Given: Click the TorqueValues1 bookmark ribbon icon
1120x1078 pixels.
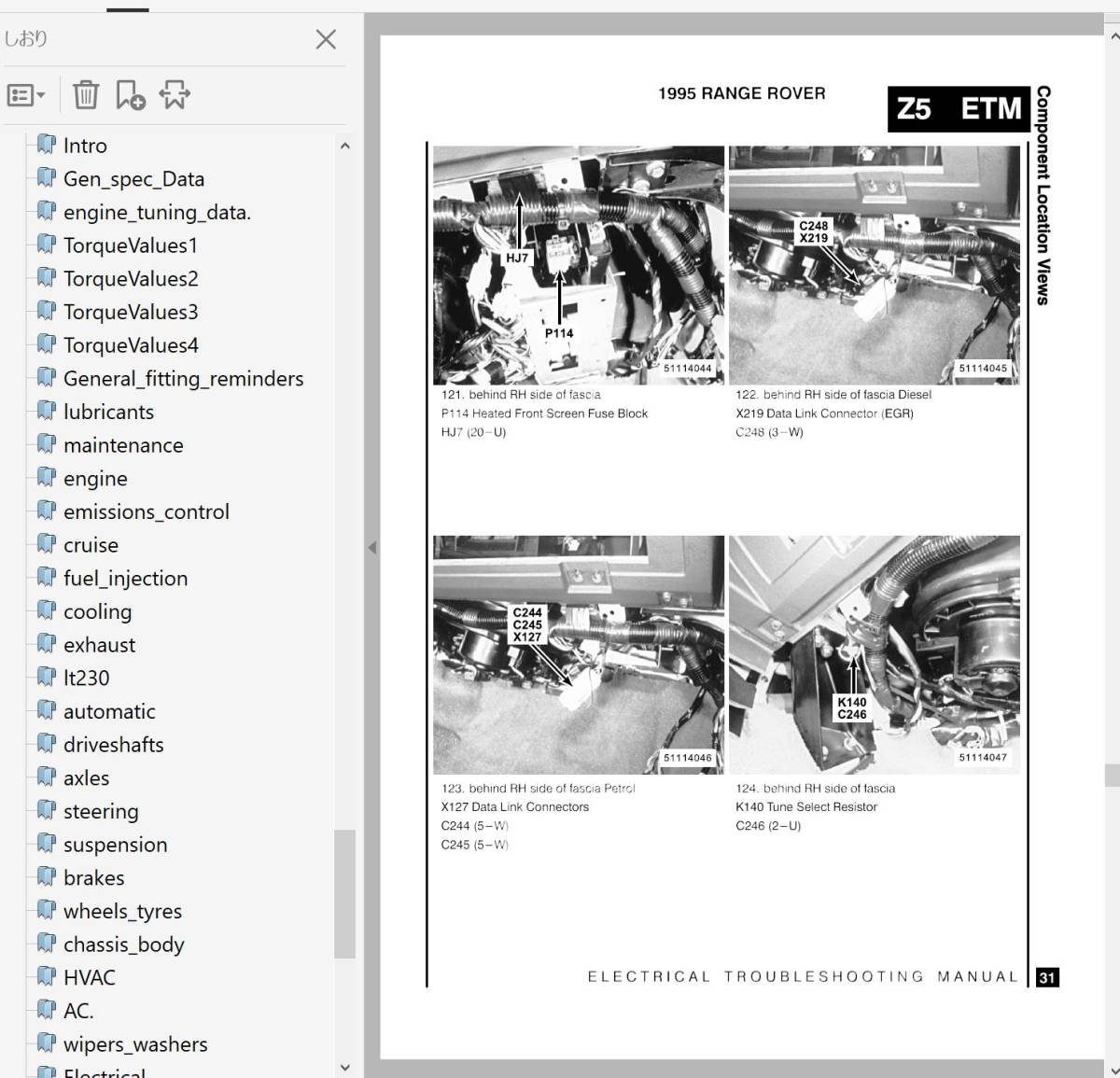Looking at the screenshot, I should coord(46,245).
